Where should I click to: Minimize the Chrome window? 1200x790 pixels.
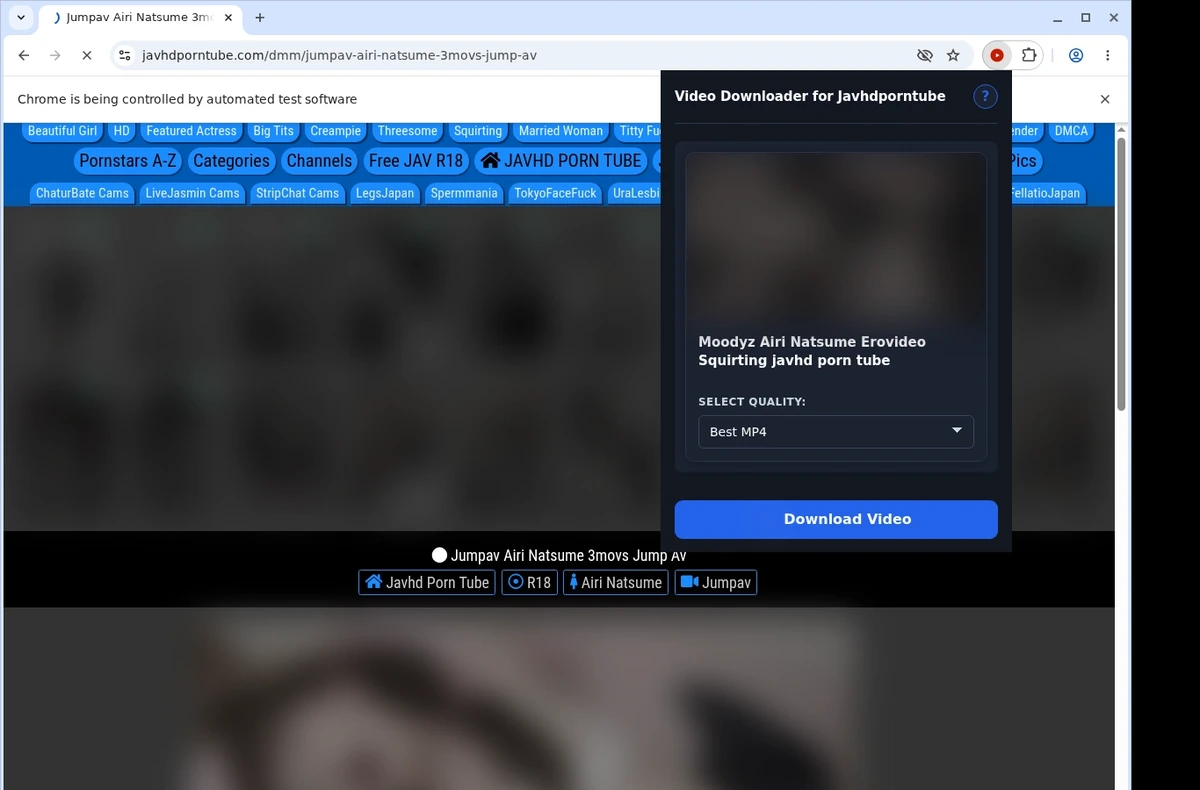point(1058,17)
